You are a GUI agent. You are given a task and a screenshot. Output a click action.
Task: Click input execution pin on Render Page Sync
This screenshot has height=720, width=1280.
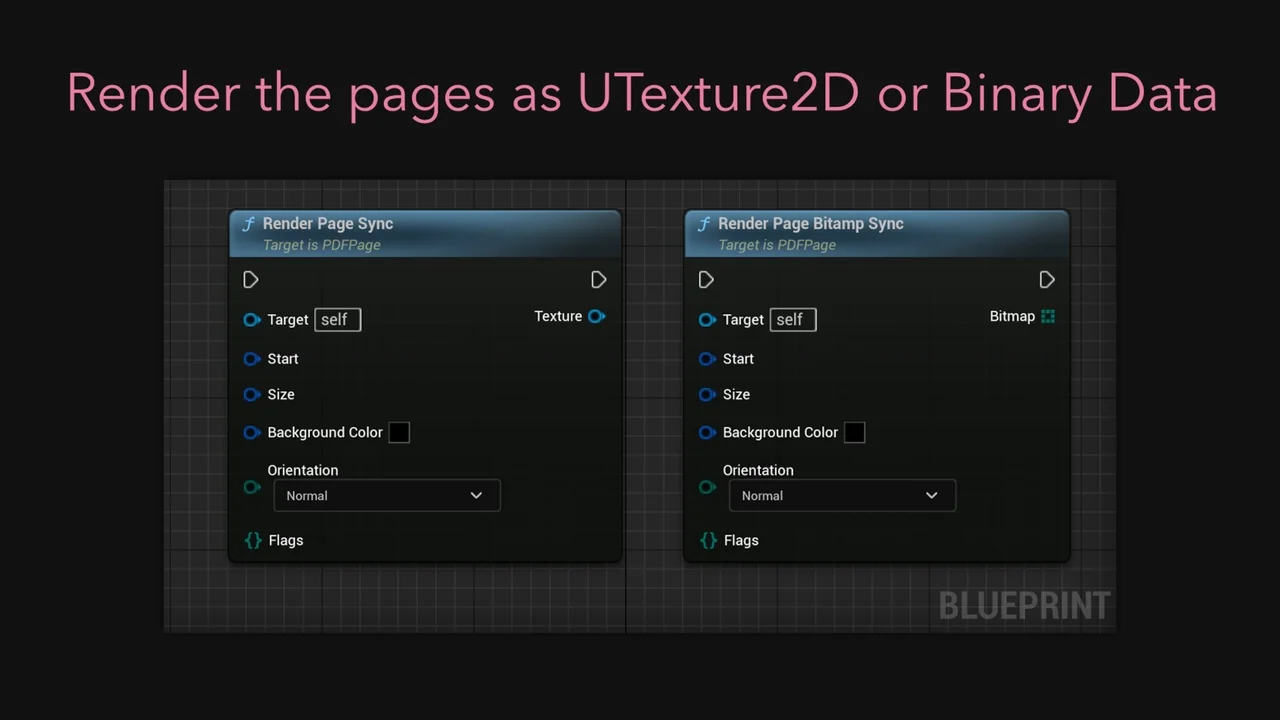[x=251, y=280]
